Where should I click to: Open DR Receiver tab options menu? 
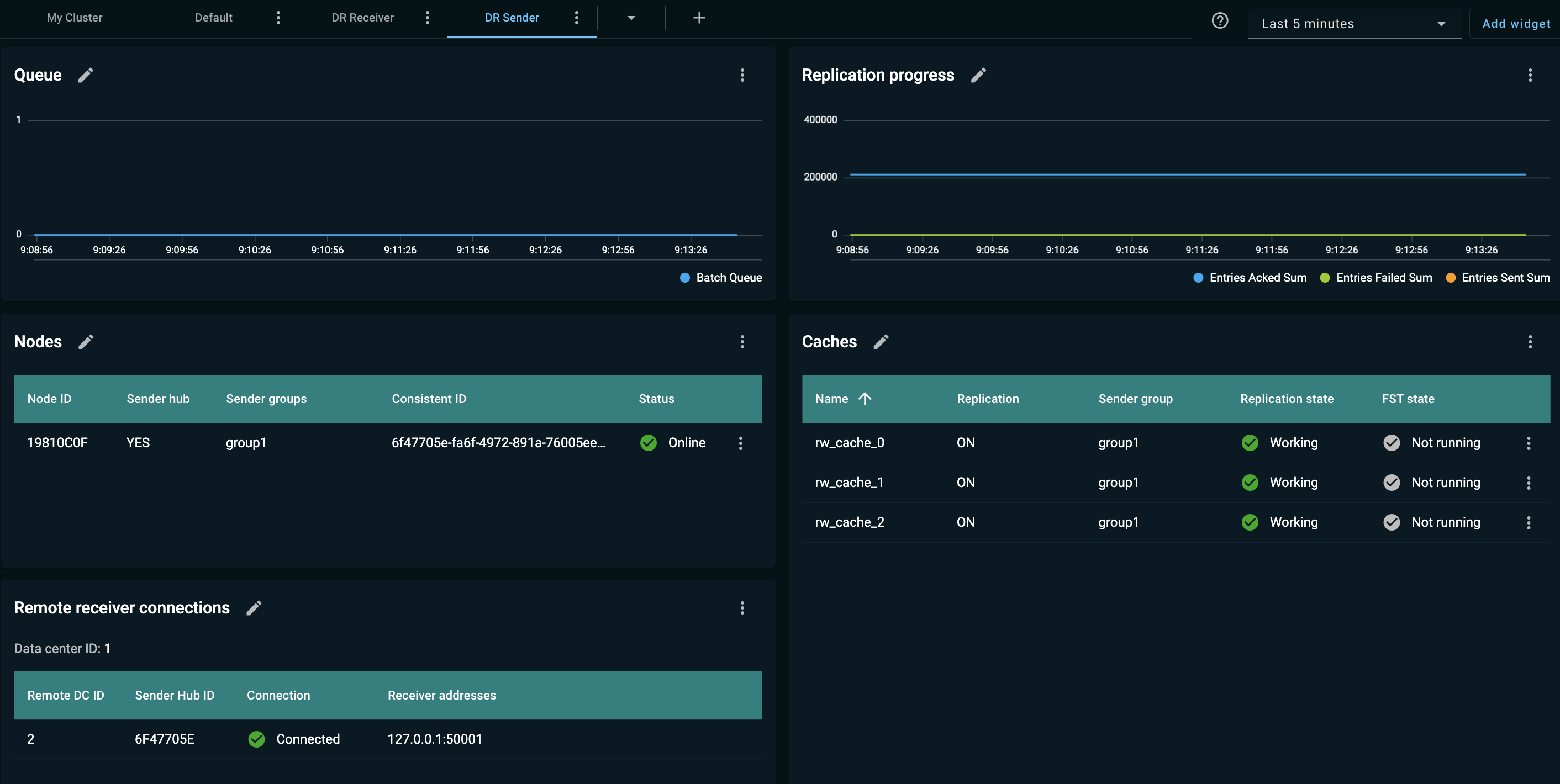tap(427, 18)
